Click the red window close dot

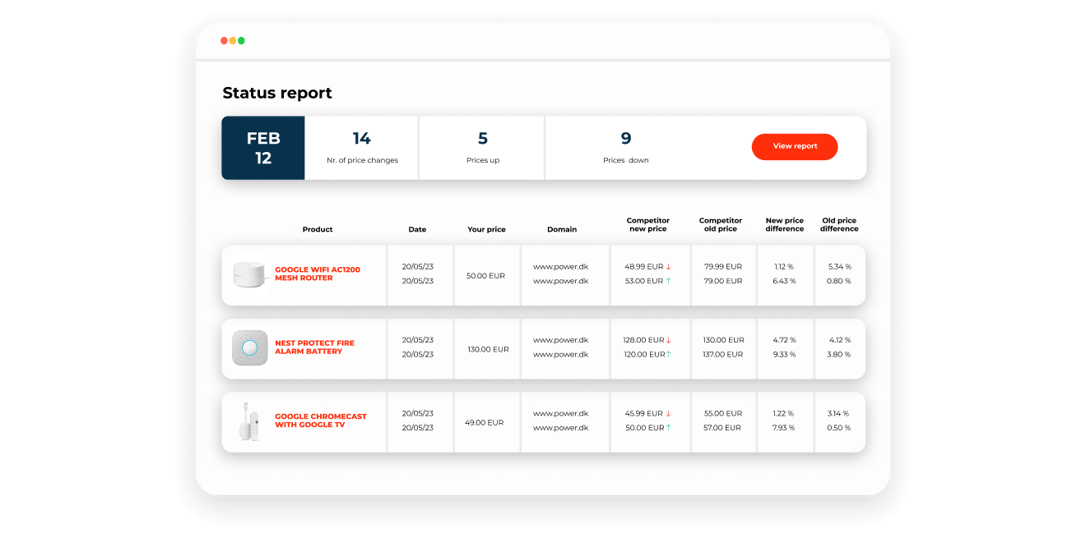tap(224, 41)
